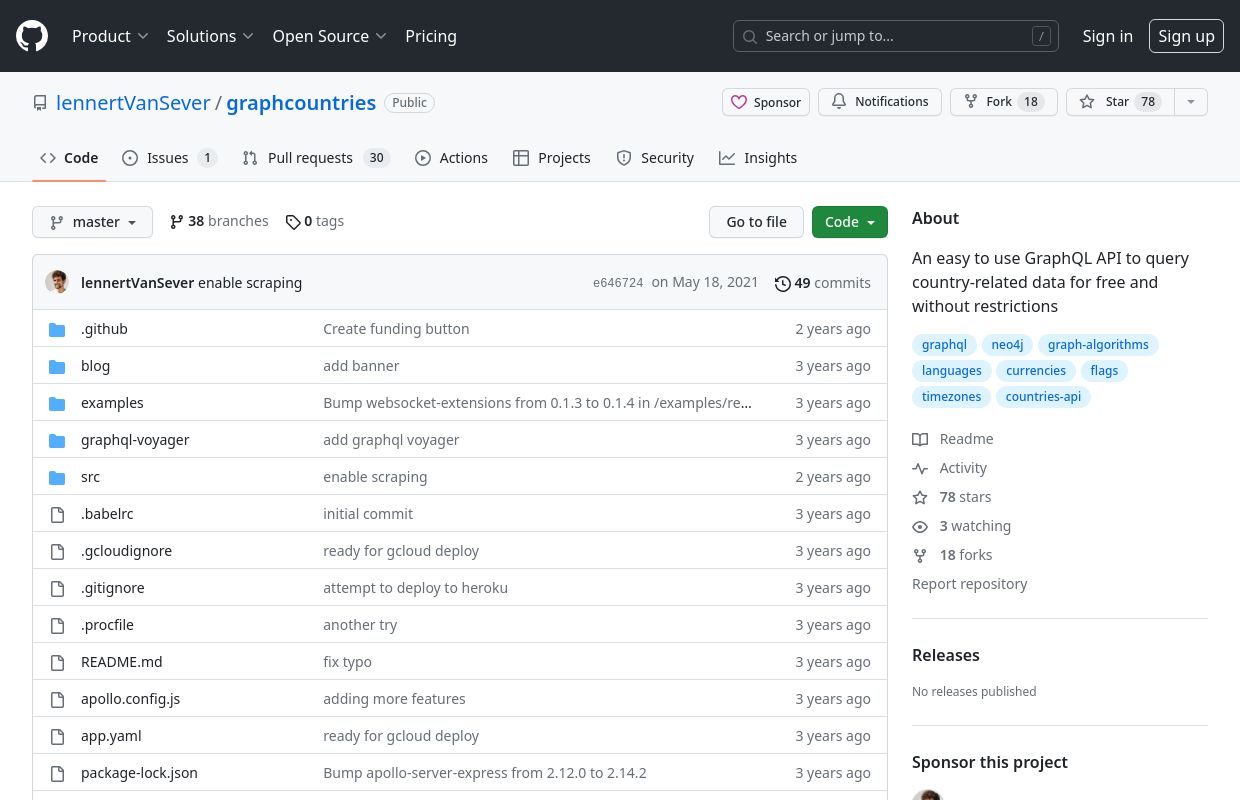The width and height of the screenshot is (1240, 800).
Task: Click the file icon for README.md
Action: [x=57, y=662]
